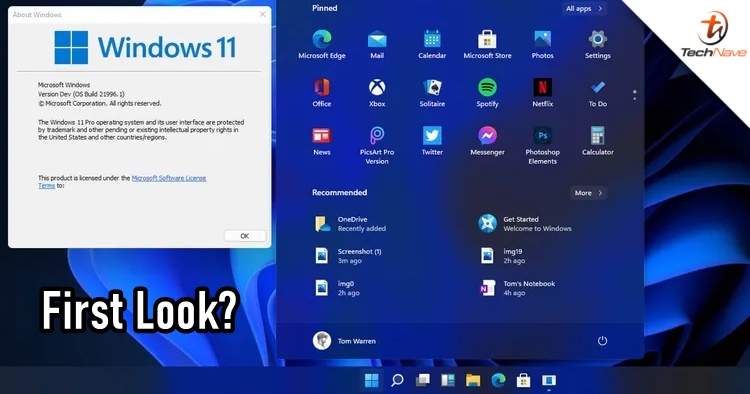Launch PicsArt Pro Version
The height and width of the screenshot is (394, 750).
click(377, 145)
